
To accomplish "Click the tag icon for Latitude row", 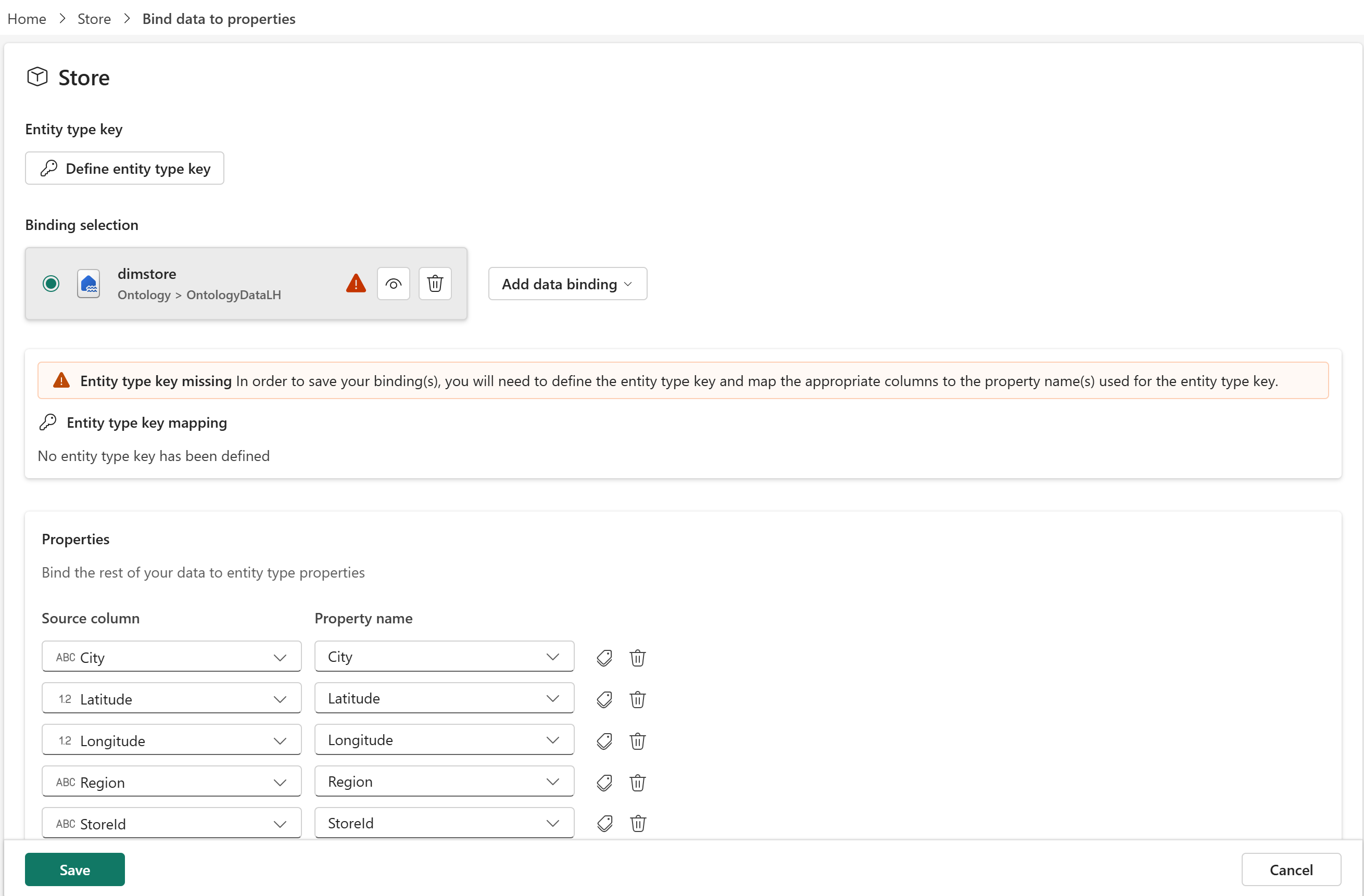I will [604, 699].
